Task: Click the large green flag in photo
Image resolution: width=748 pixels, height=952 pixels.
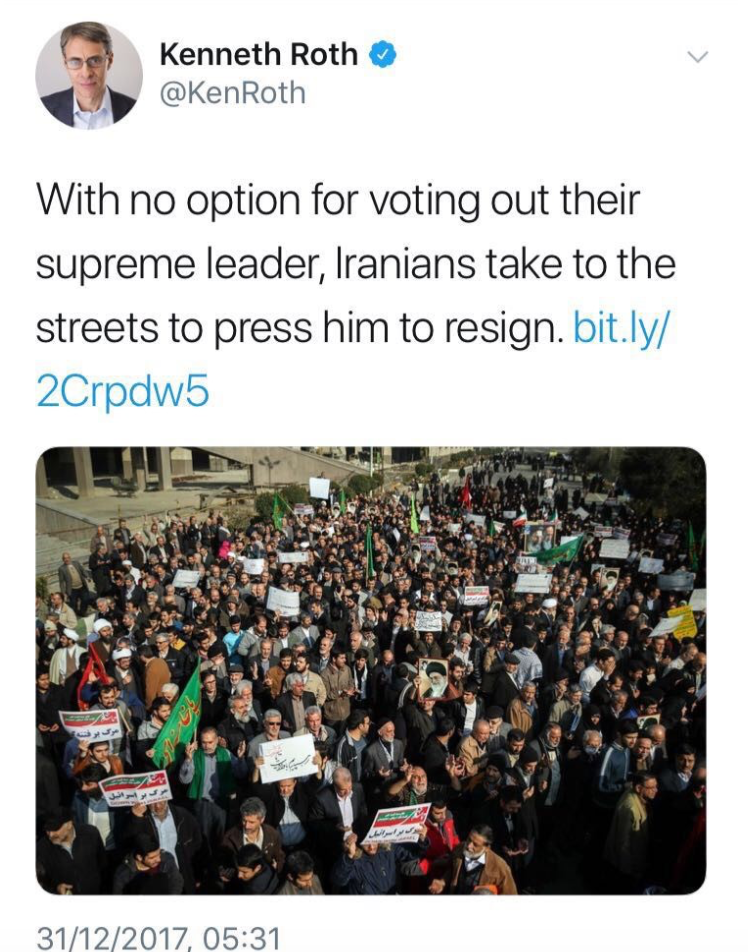Action: tap(177, 716)
